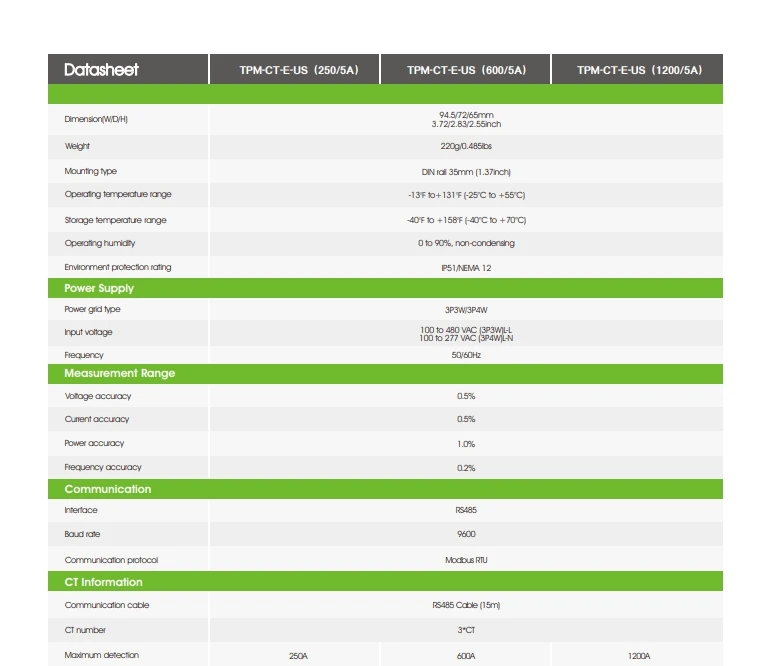772x666 pixels.
Task: Click the Current accuracy 0.5% value
Action: 466,419
